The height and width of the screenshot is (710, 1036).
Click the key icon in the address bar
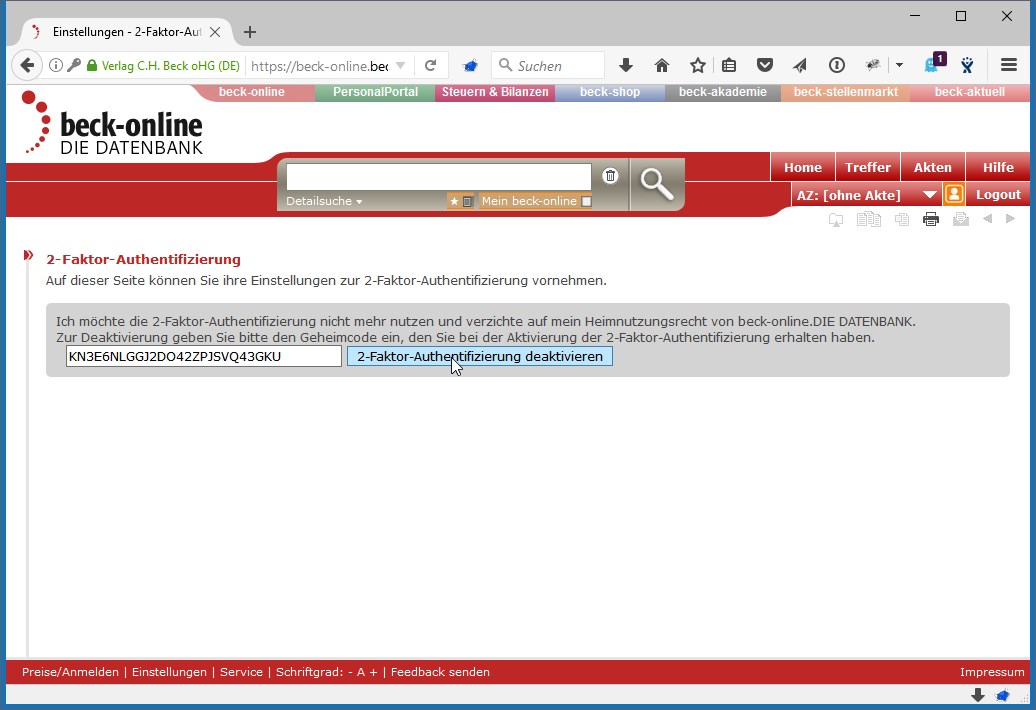[74, 65]
